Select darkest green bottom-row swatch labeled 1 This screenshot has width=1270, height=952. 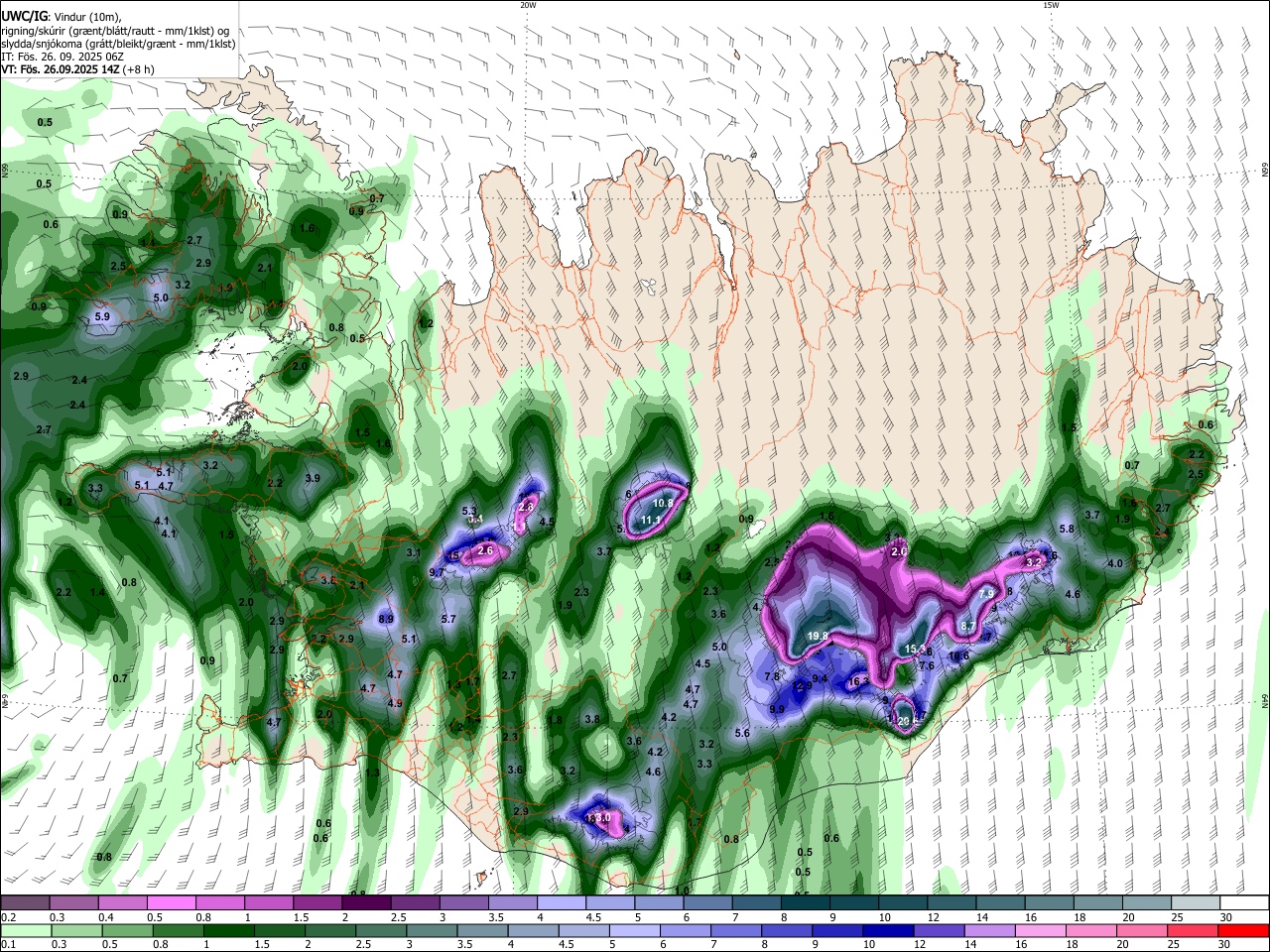(228, 930)
